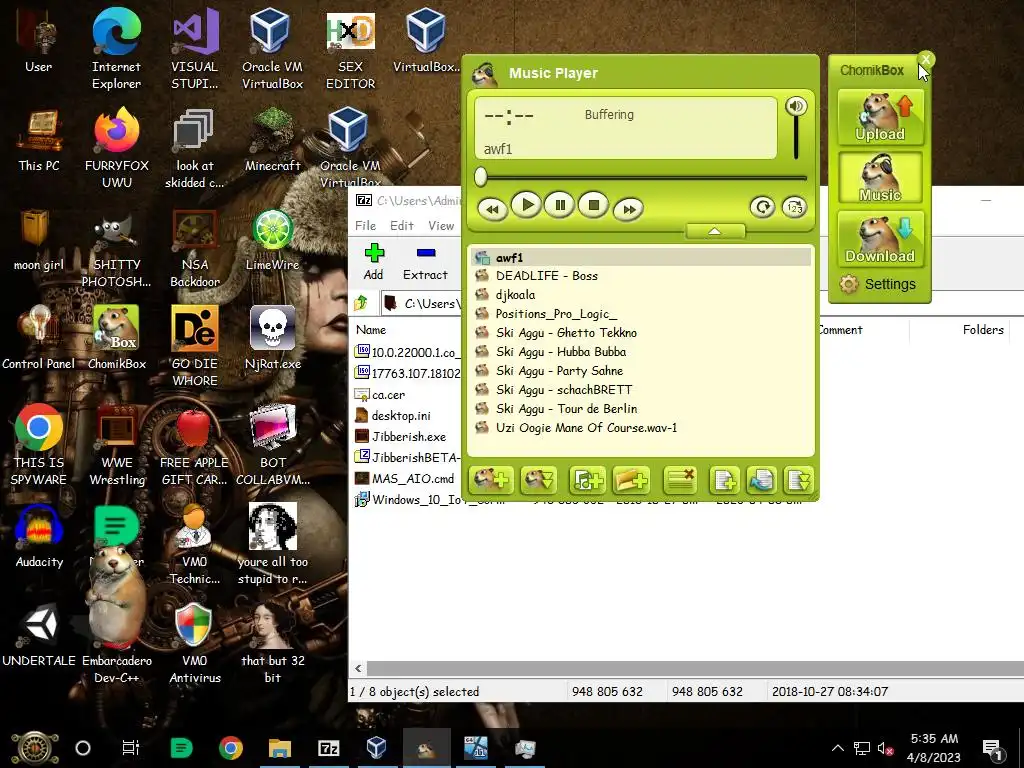This screenshot has height=768, width=1024.
Task: Open Task View on taskbar
Action: 131,748
